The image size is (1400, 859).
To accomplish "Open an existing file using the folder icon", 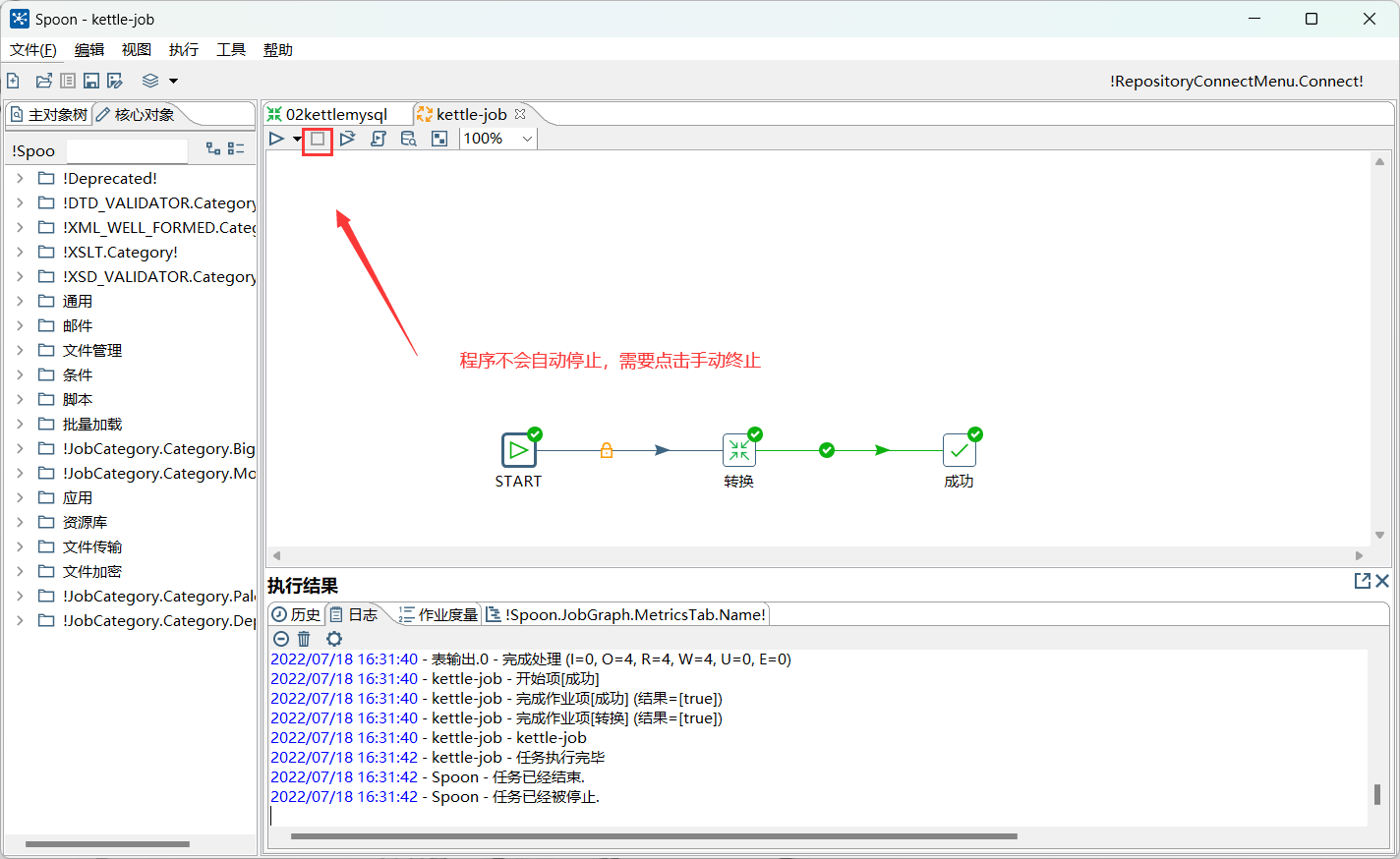I will click(43, 81).
